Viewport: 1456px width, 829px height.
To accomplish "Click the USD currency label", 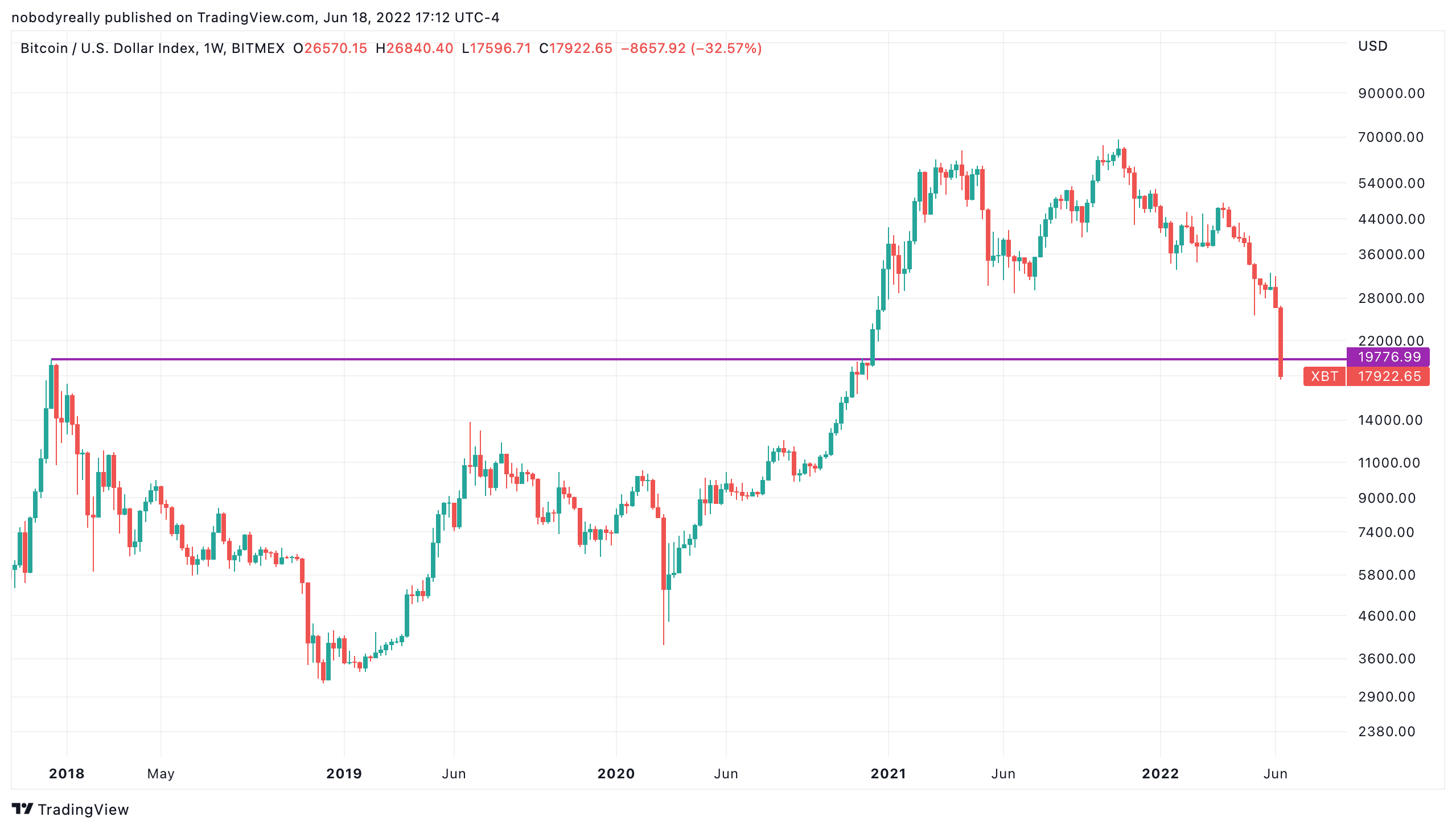I will tap(1372, 46).
